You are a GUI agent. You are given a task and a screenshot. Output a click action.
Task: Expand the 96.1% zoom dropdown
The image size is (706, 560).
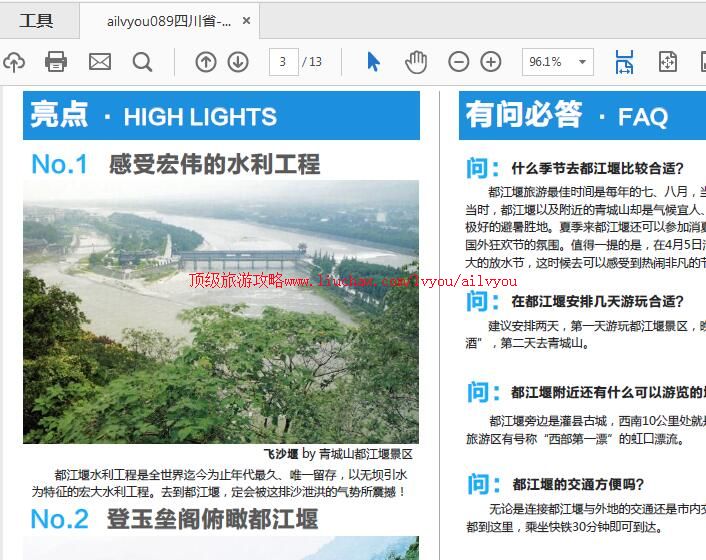(582, 62)
